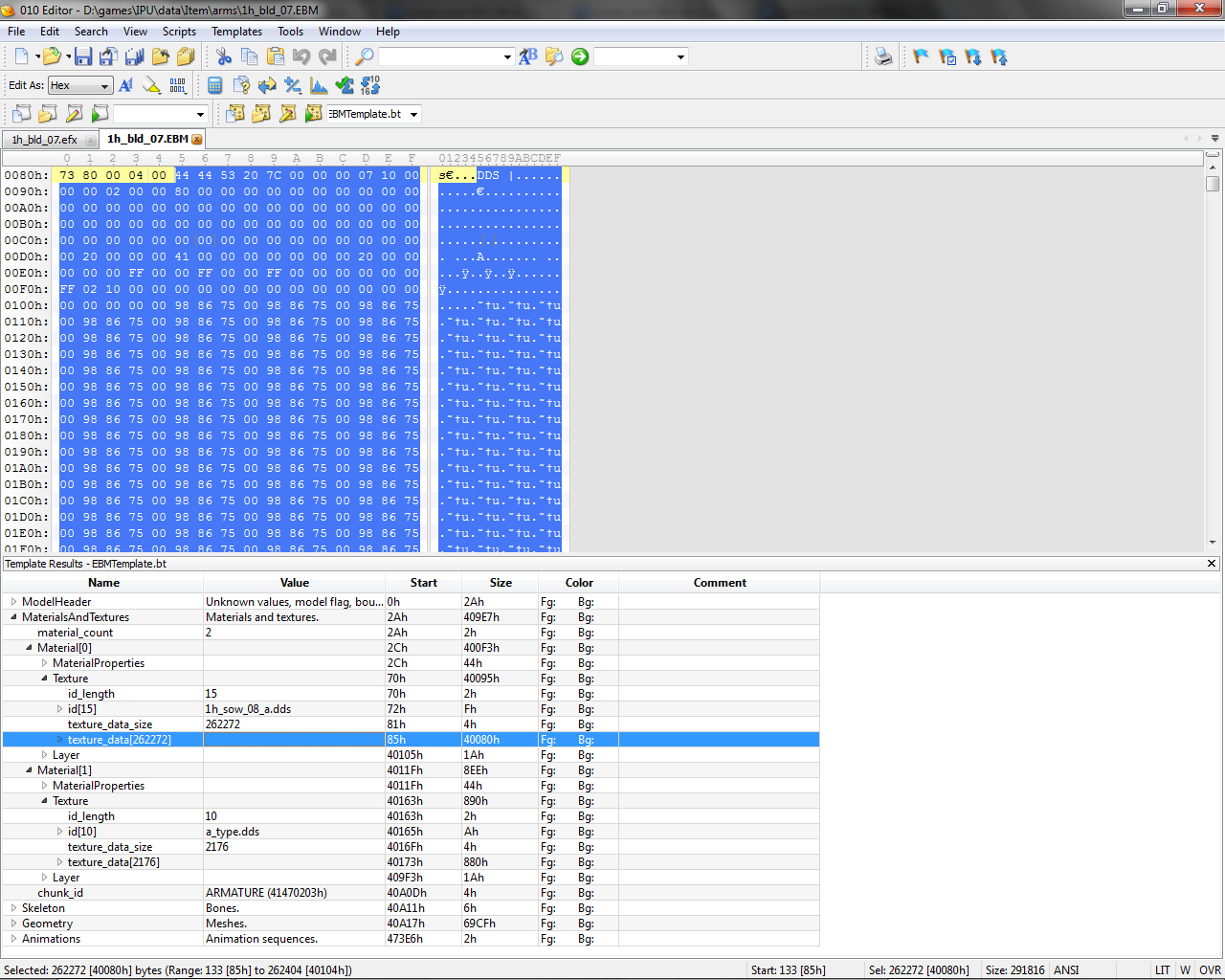The height and width of the screenshot is (980, 1225).
Task: Click the Redo arrow icon
Action: pyautogui.click(x=327, y=56)
